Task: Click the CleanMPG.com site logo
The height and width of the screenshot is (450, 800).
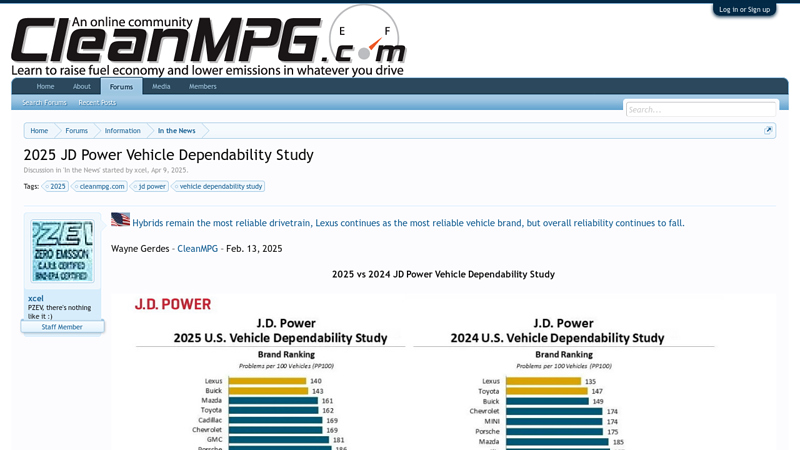Action: tap(208, 41)
